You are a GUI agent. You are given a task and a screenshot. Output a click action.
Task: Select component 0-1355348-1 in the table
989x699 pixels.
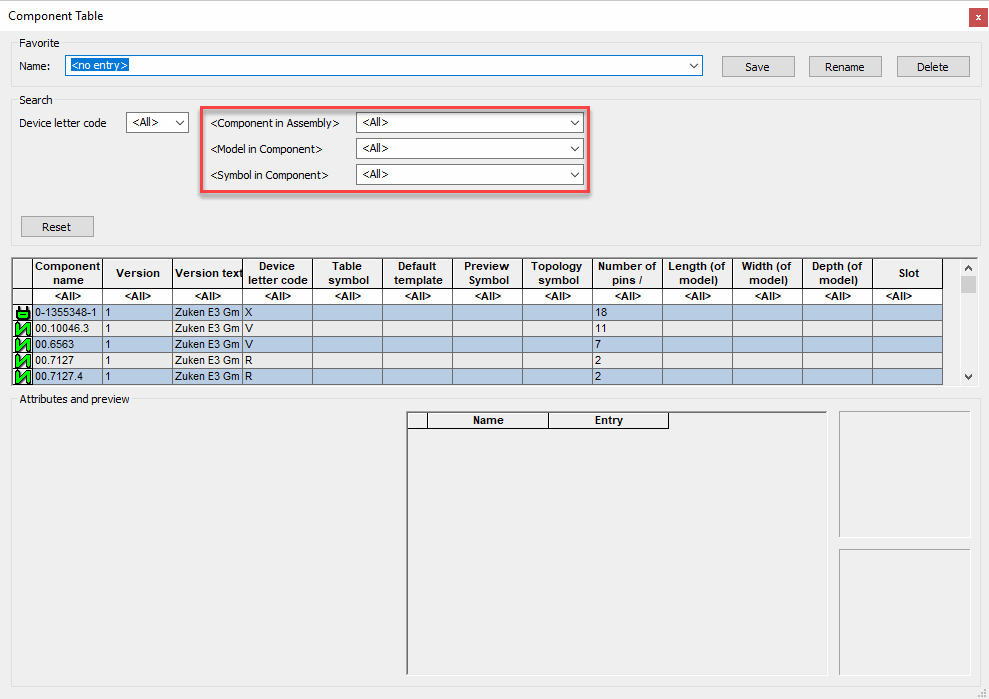(x=67, y=312)
